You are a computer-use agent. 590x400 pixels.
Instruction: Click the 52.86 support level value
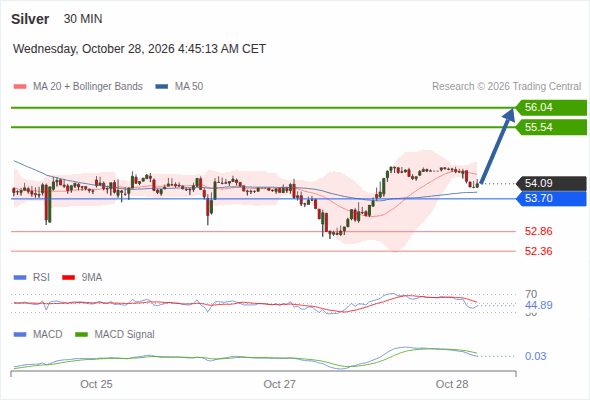pos(538,231)
